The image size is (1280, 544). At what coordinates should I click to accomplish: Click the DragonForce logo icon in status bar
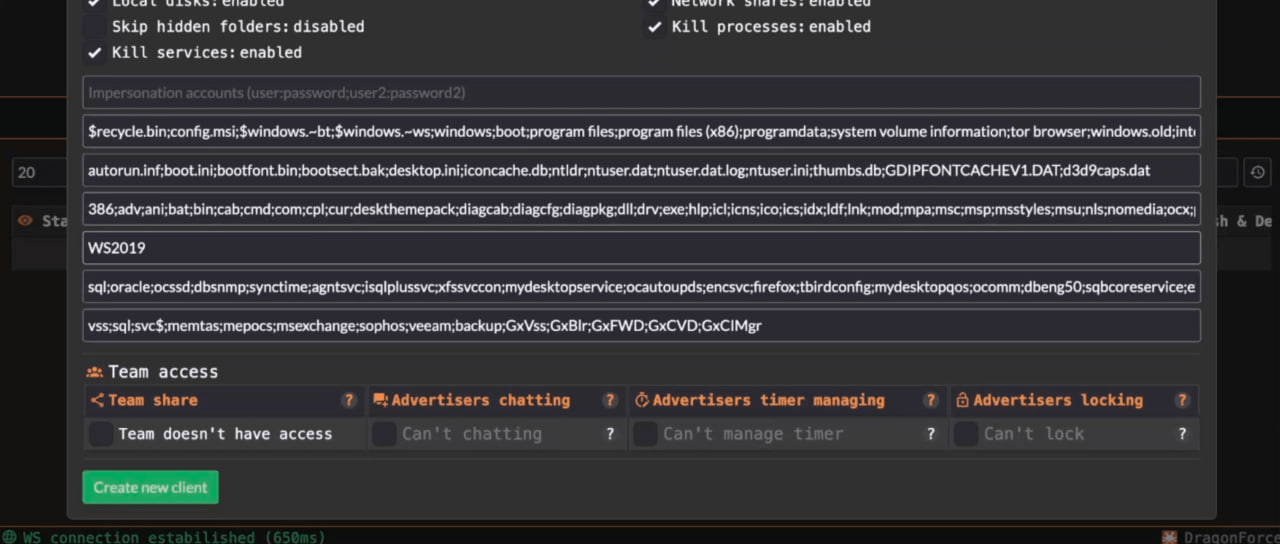[x=1170, y=537]
